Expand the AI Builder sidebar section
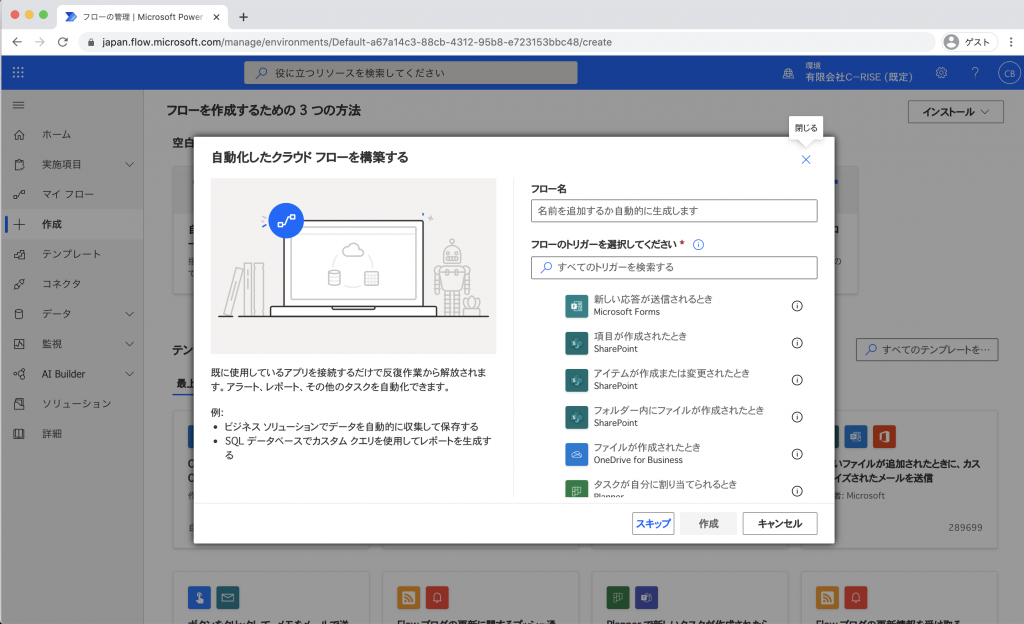This screenshot has width=1024, height=624. [129, 374]
